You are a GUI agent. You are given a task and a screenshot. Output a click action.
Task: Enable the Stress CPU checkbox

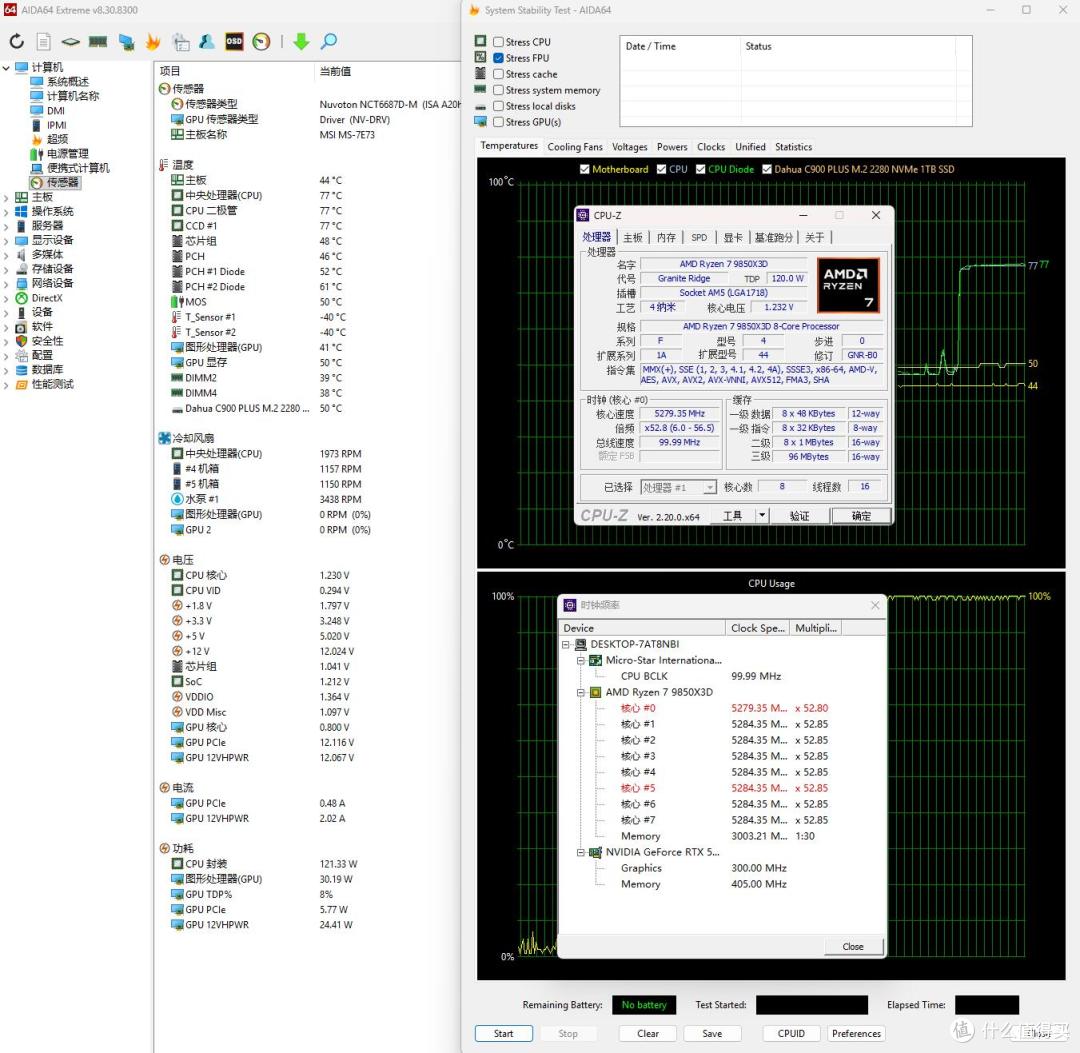pyautogui.click(x=499, y=42)
